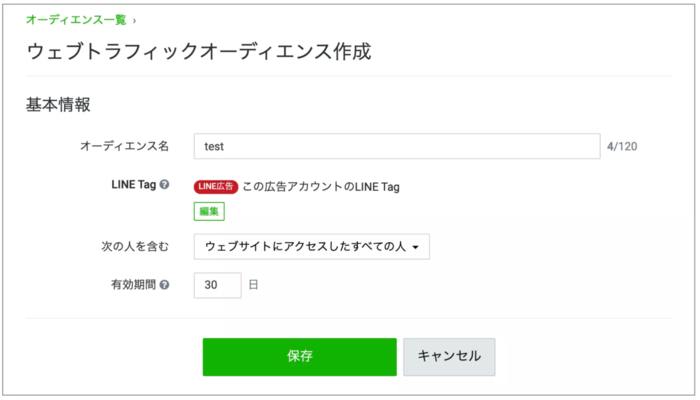
Task: Click the red LINE広告 badge
Action: coord(216,186)
